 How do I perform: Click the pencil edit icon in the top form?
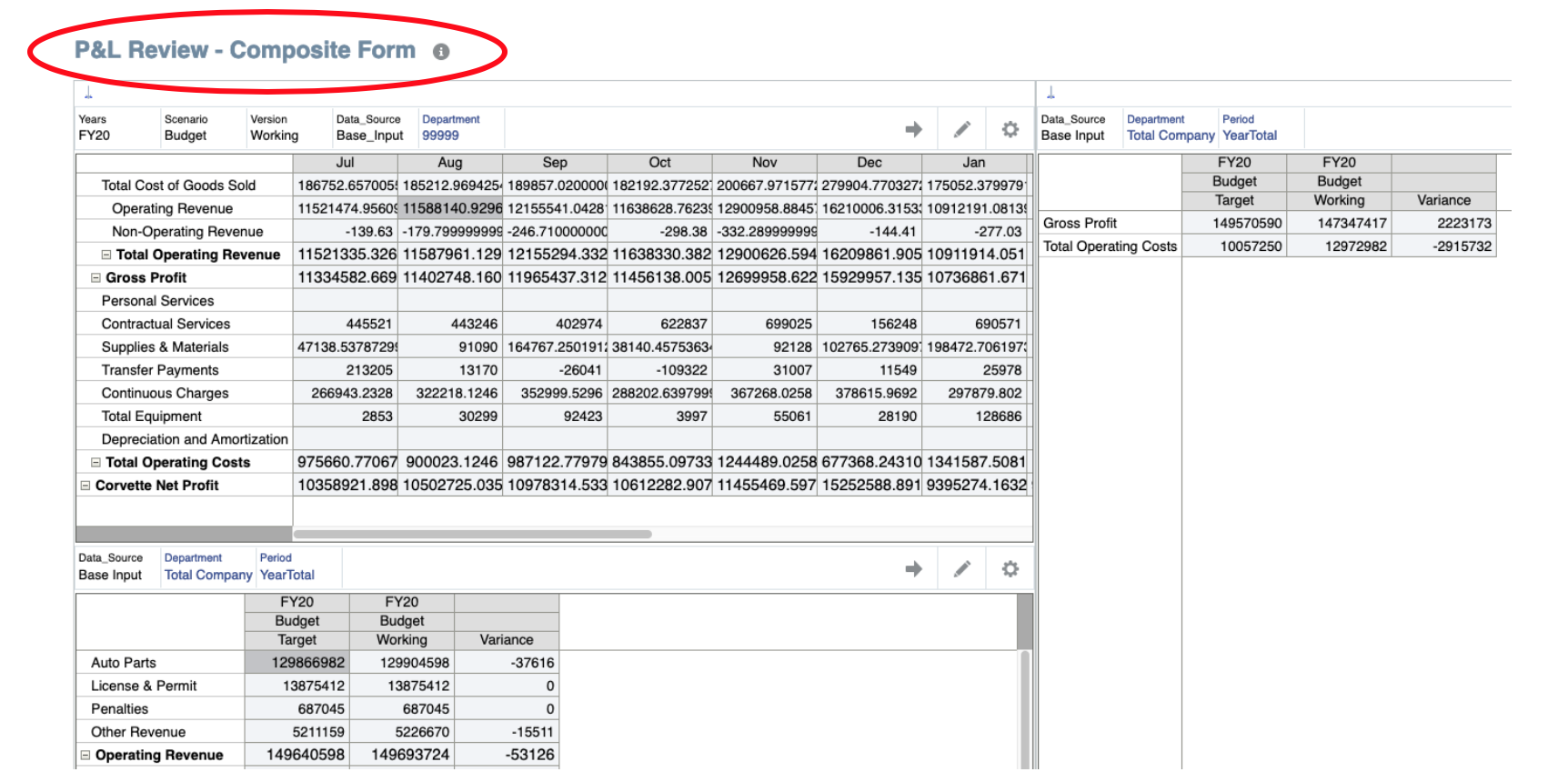(x=962, y=129)
